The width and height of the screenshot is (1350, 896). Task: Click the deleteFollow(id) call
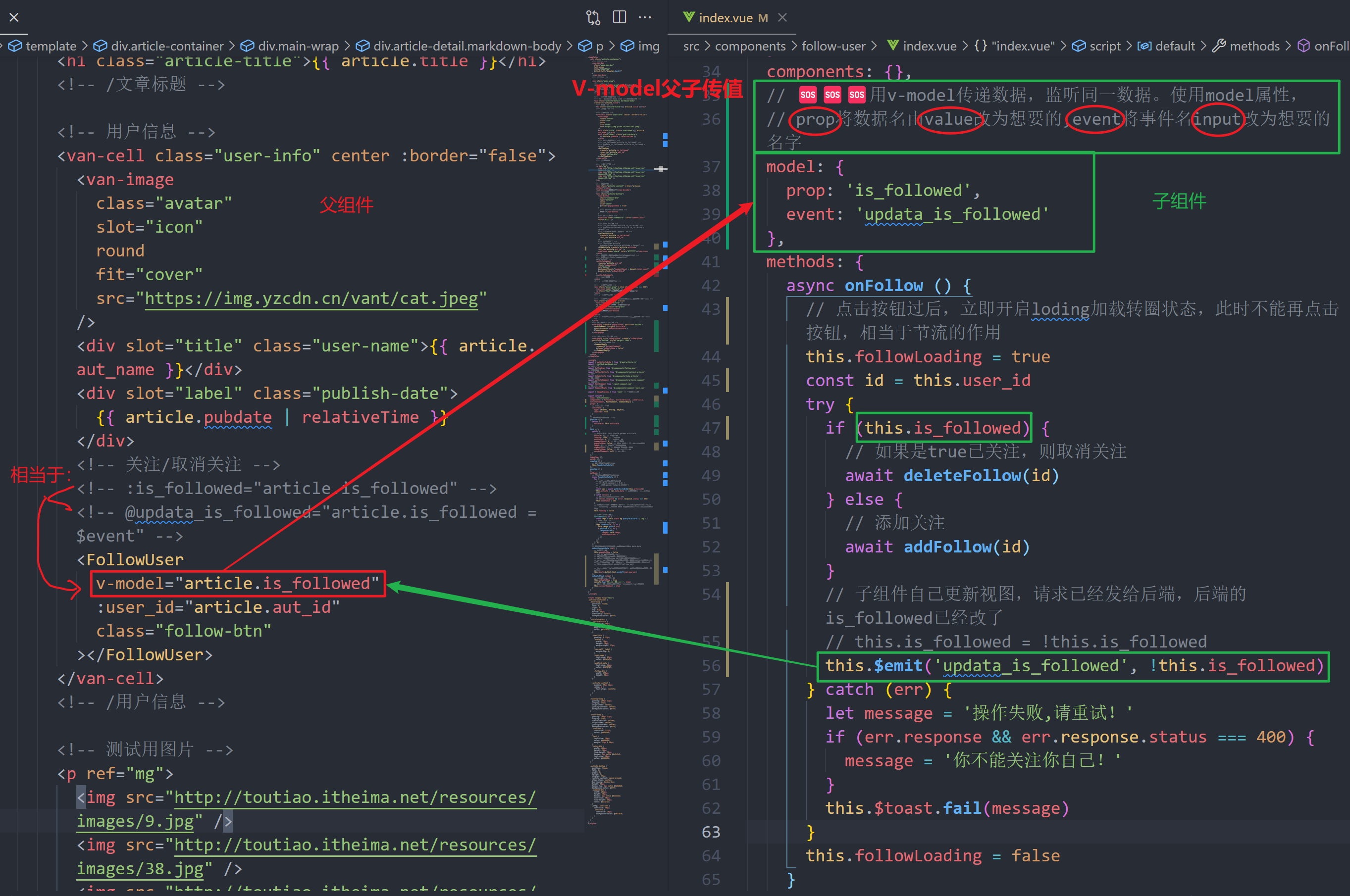click(x=981, y=475)
